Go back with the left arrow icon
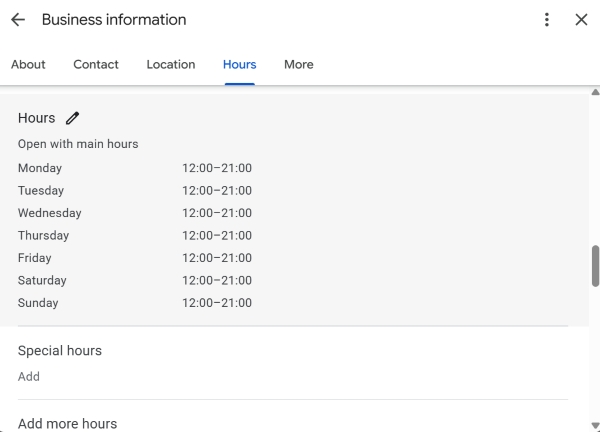The height and width of the screenshot is (432, 600). click(18, 20)
